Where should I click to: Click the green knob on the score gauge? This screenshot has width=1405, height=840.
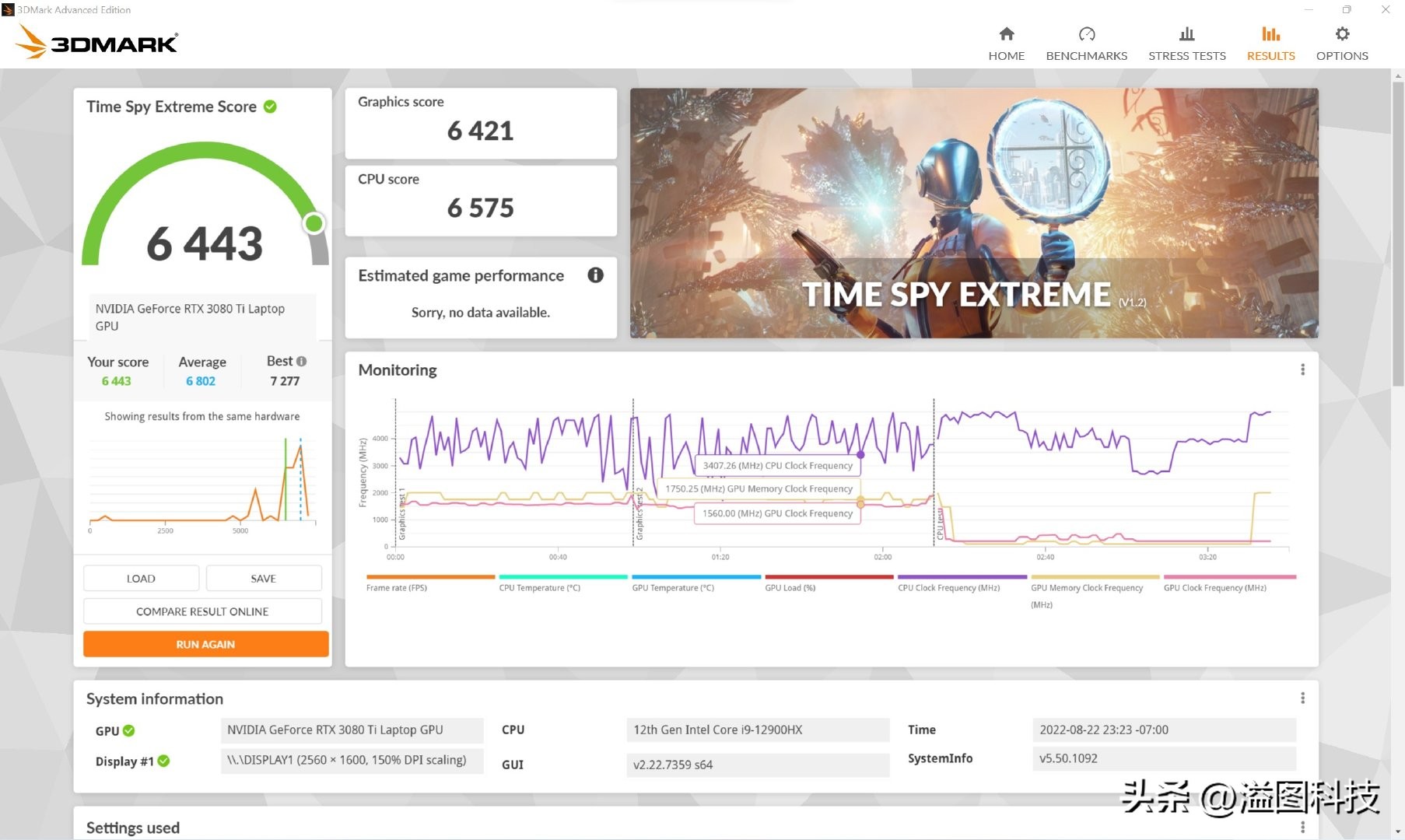[314, 224]
